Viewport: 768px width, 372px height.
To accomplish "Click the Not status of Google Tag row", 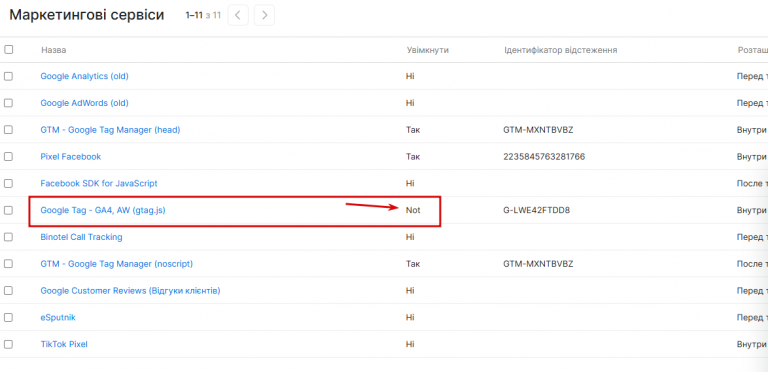I will [x=413, y=210].
